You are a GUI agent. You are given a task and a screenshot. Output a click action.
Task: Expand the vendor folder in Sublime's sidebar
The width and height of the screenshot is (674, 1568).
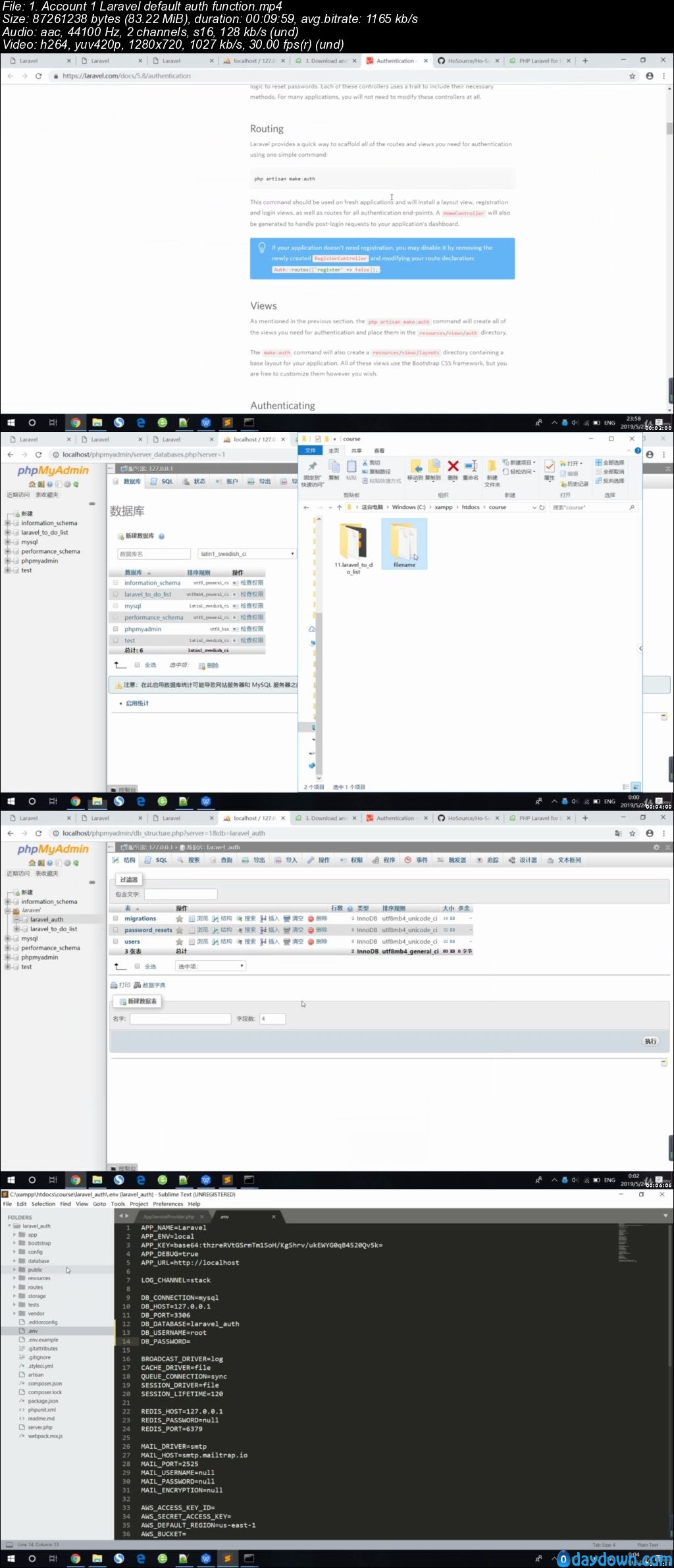tap(14, 1313)
